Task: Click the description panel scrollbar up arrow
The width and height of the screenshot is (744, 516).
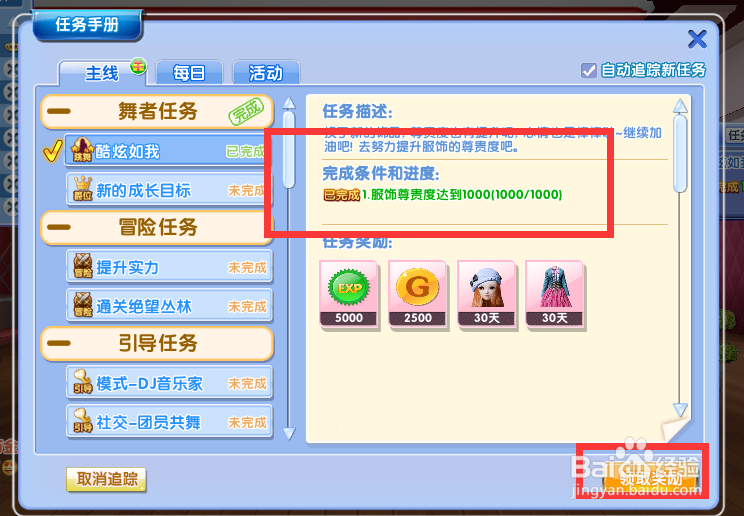Action: coord(680,105)
